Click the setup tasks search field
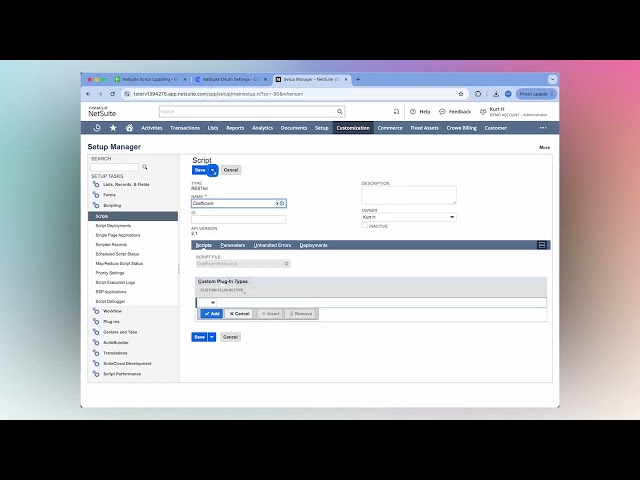The width and height of the screenshot is (640, 480). pos(114,167)
